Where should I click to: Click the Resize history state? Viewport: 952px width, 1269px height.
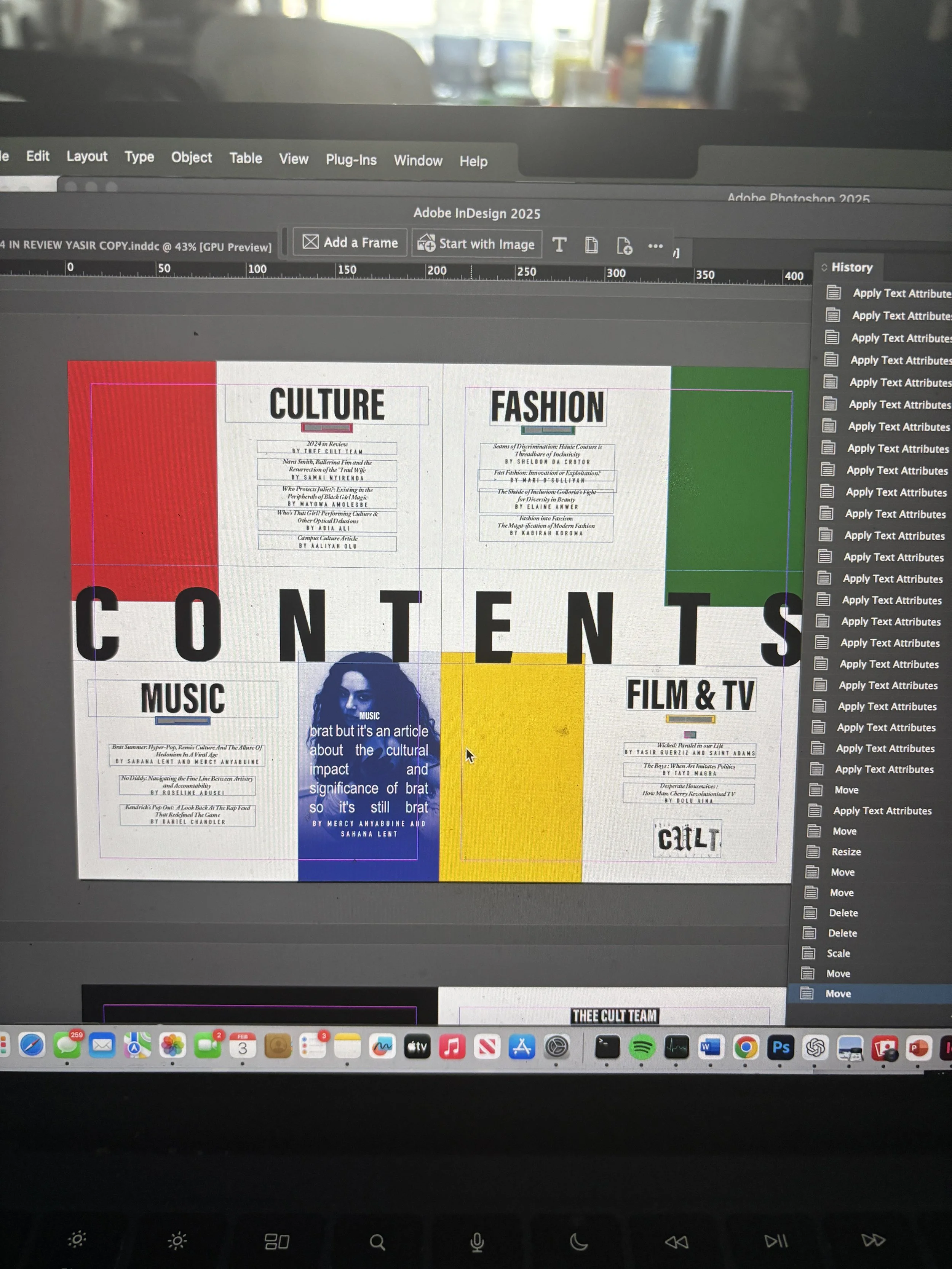click(846, 852)
